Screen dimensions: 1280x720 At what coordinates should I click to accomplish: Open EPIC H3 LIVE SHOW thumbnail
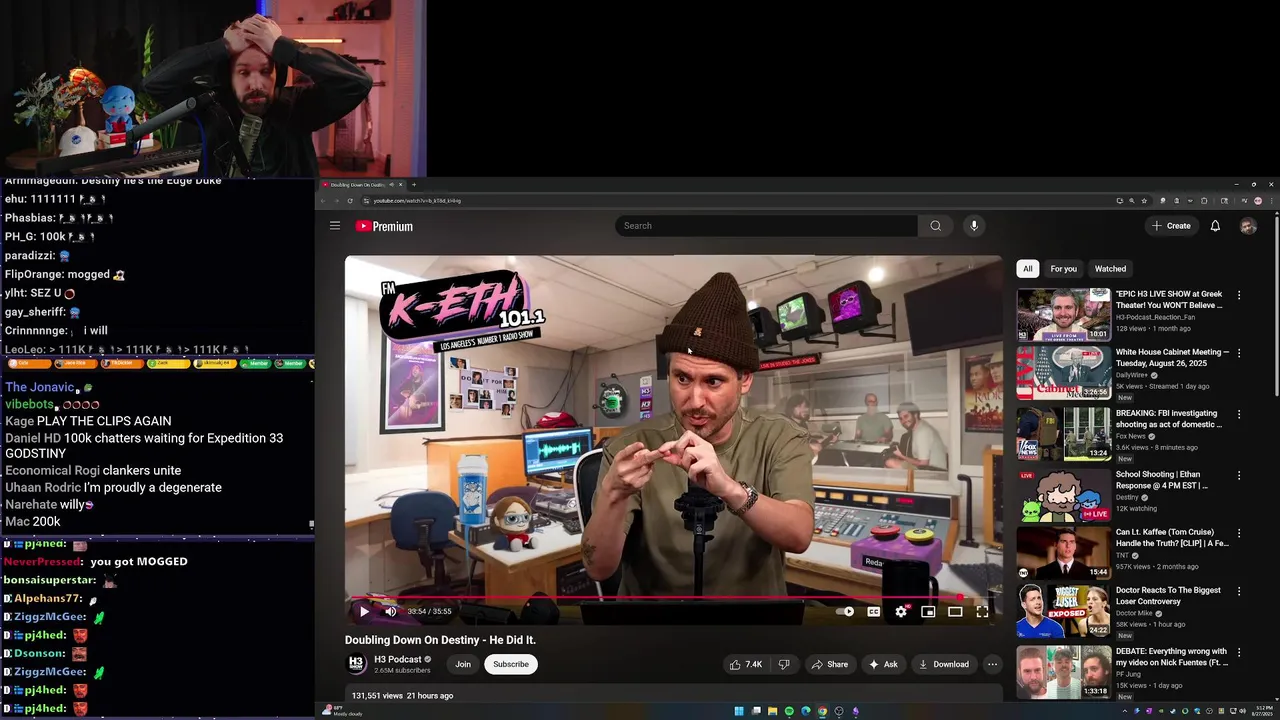[1064, 315]
